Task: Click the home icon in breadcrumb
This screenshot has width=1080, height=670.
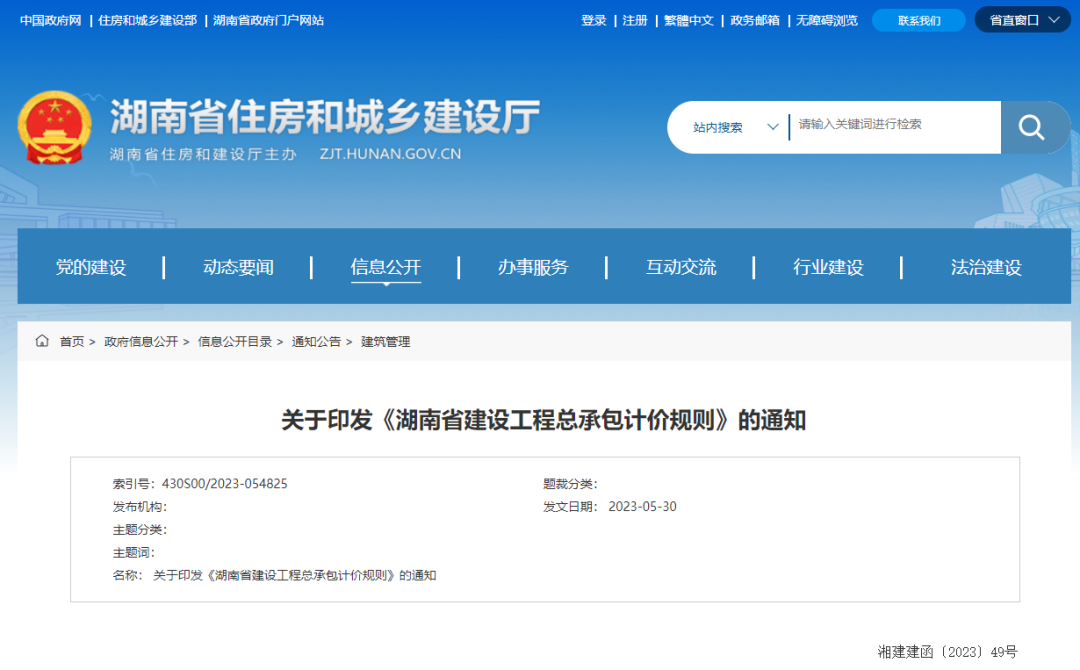Action: tap(42, 341)
